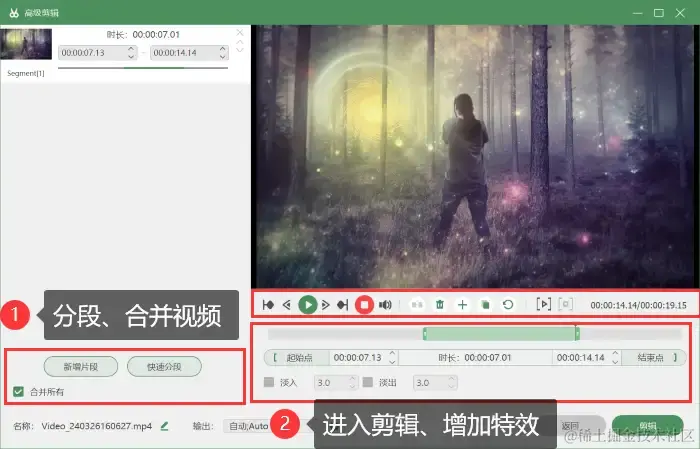
Task: Click the greyed snapshot bracket icon
Action: coord(566,304)
